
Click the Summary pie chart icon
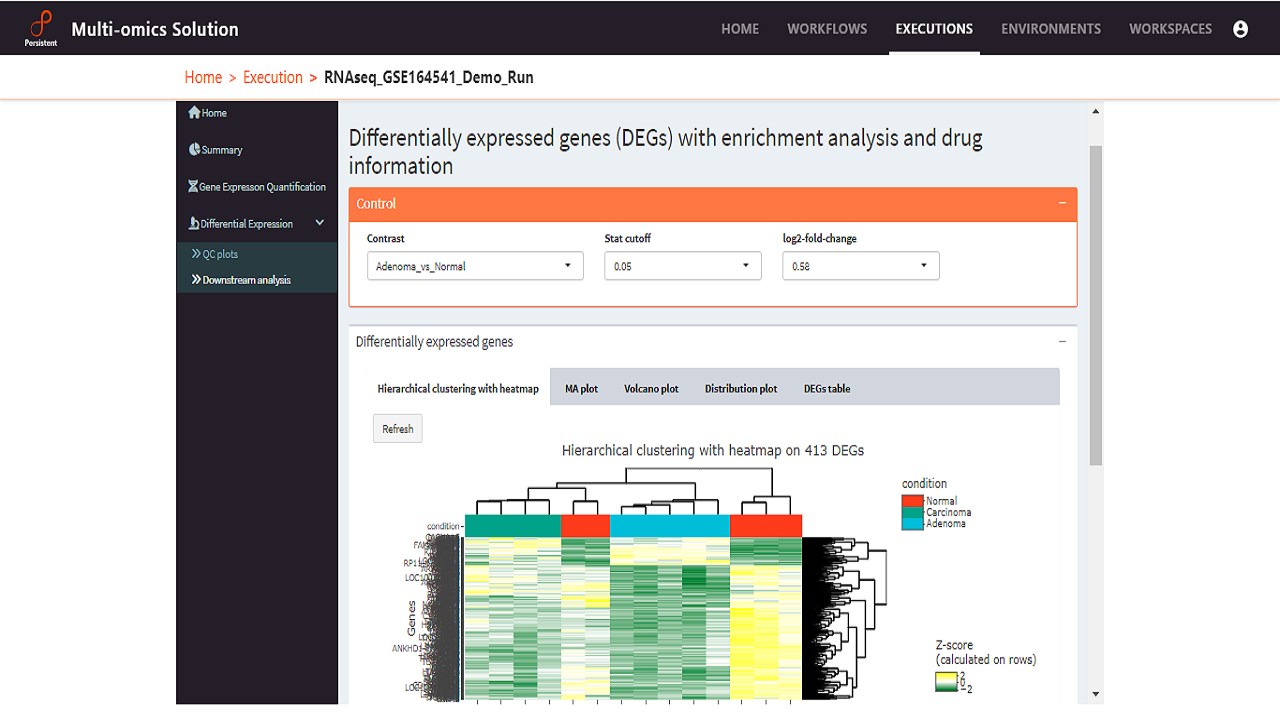tap(194, 150)
